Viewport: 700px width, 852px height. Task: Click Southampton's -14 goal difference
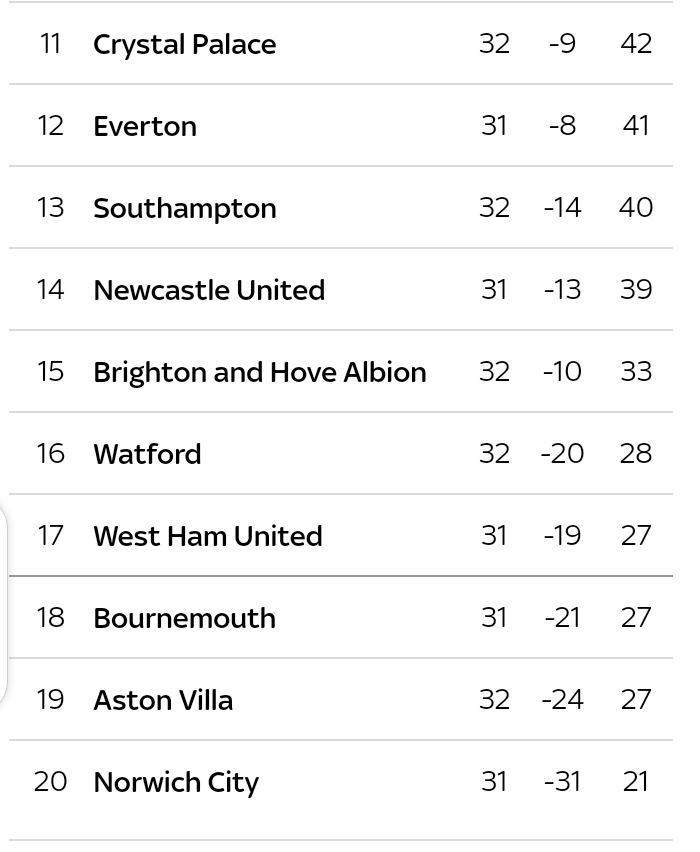562,208
